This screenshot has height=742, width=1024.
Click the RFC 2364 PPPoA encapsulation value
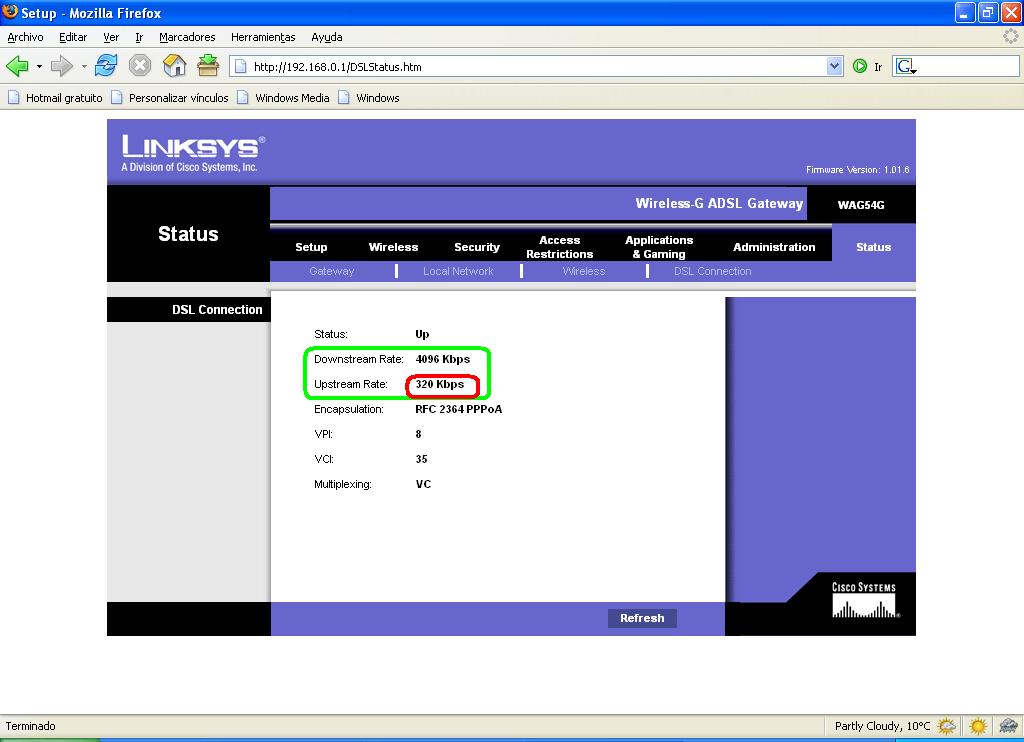[458, 410]
